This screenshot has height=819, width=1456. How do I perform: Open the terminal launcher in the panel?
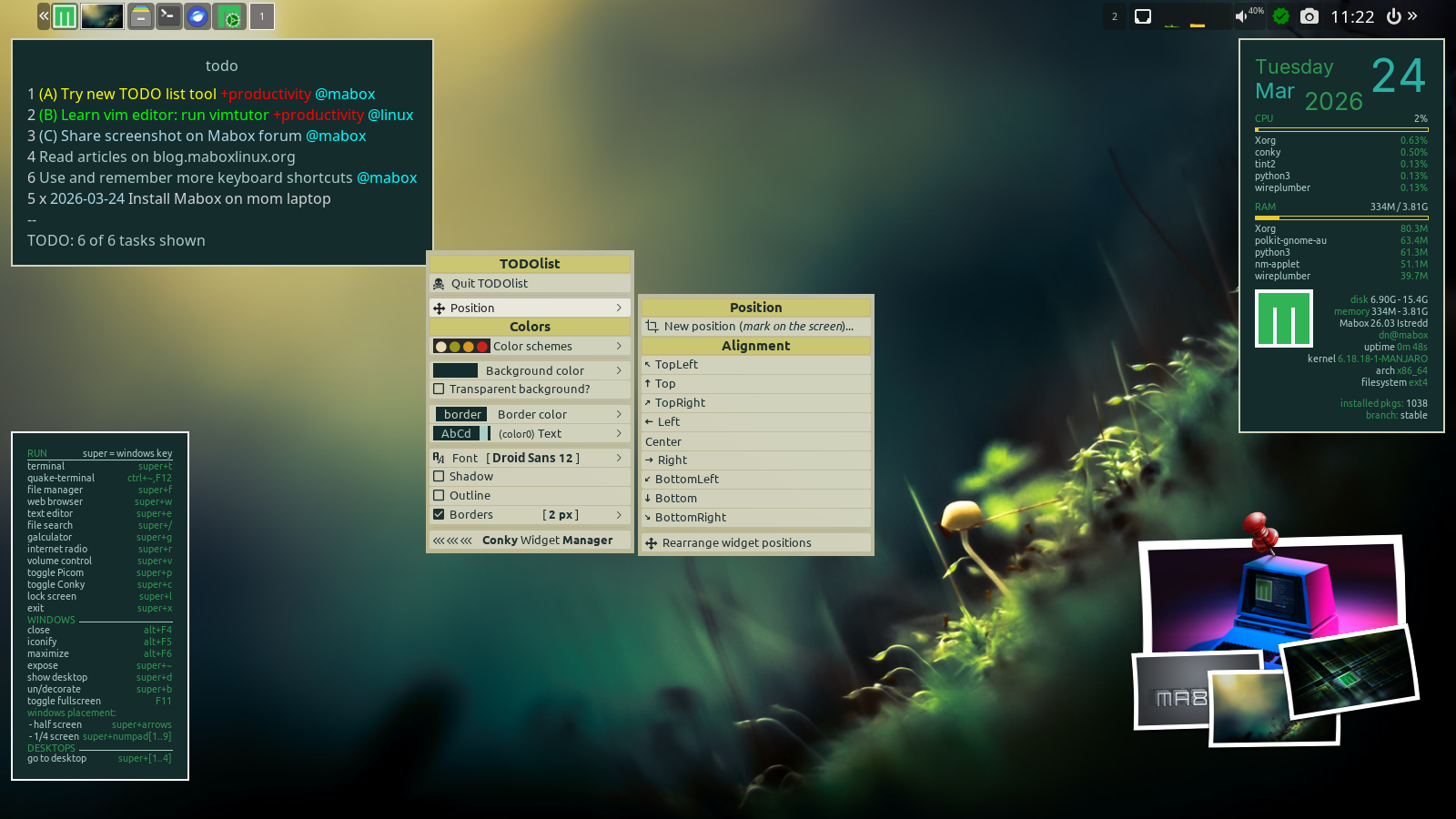click(x=168, y=16)
